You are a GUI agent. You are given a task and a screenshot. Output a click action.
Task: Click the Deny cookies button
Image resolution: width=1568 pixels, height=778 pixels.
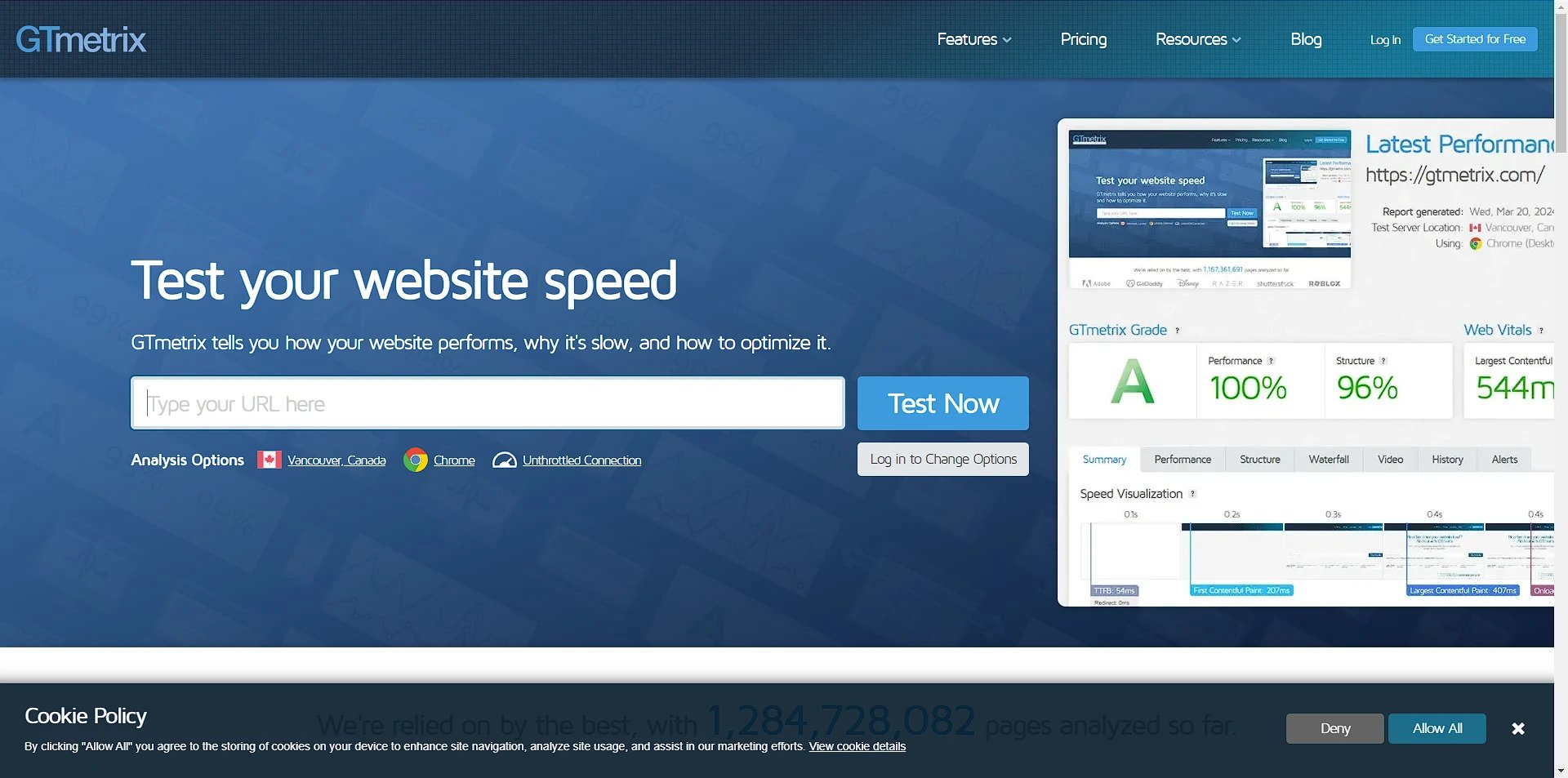(x=1335, y=728)
